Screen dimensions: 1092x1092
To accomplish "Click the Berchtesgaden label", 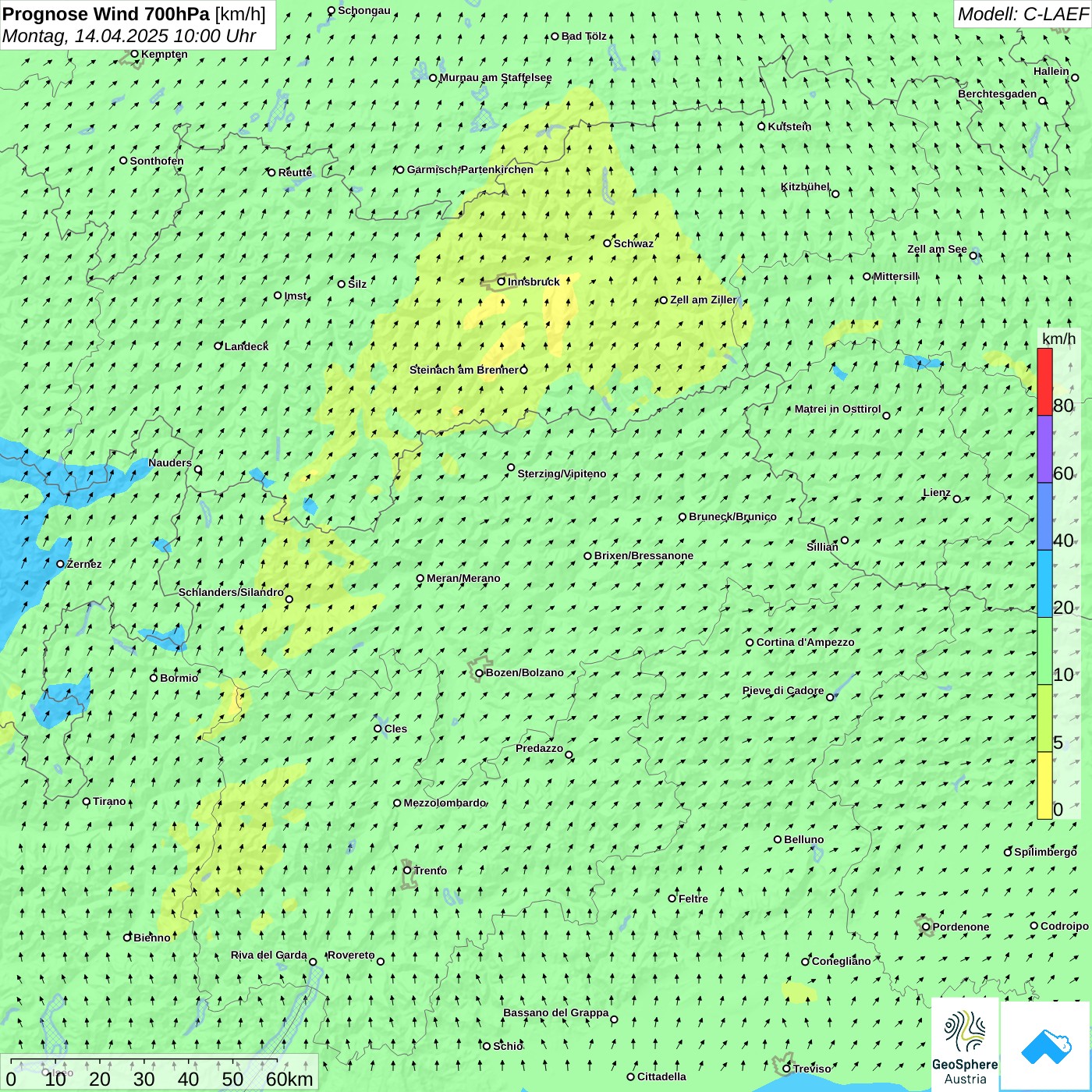I will coord(997,94).
